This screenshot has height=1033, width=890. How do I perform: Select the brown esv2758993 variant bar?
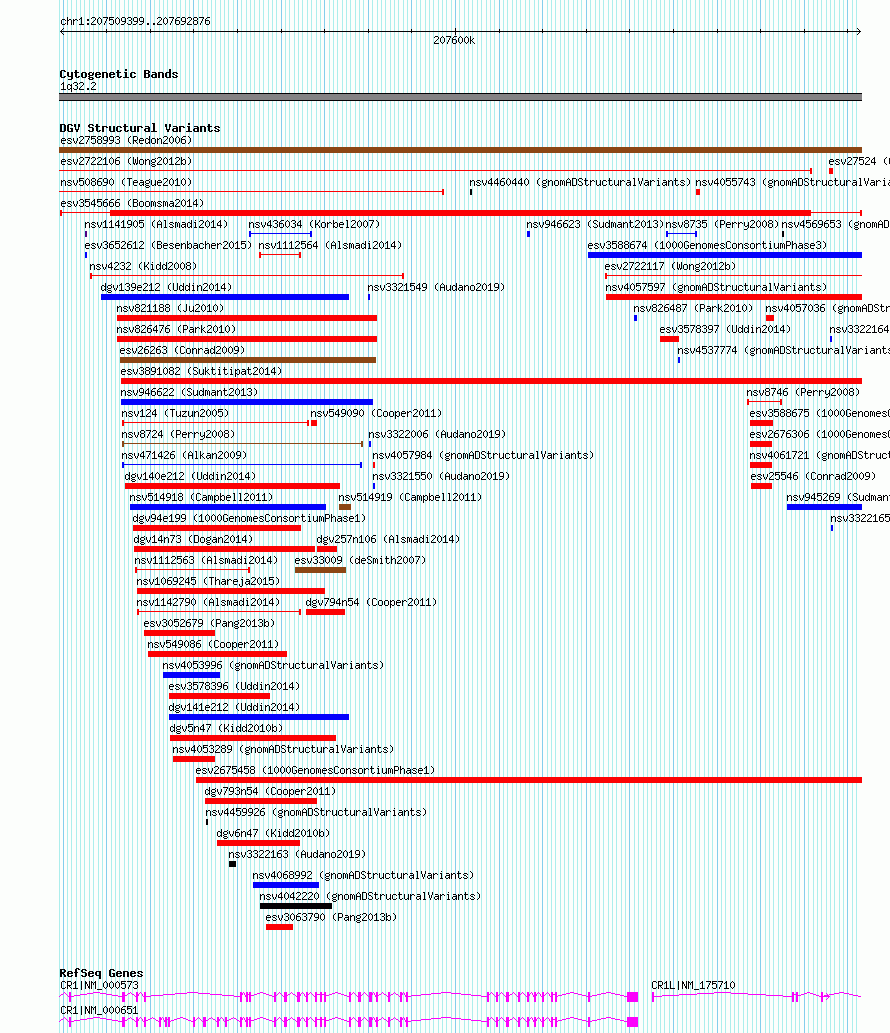[460, 150]
